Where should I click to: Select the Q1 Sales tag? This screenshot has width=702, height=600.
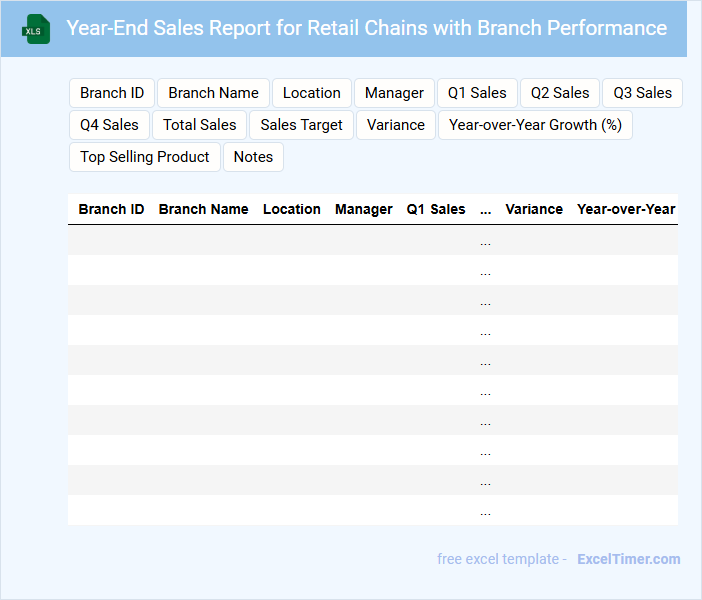tap(477, 93)
